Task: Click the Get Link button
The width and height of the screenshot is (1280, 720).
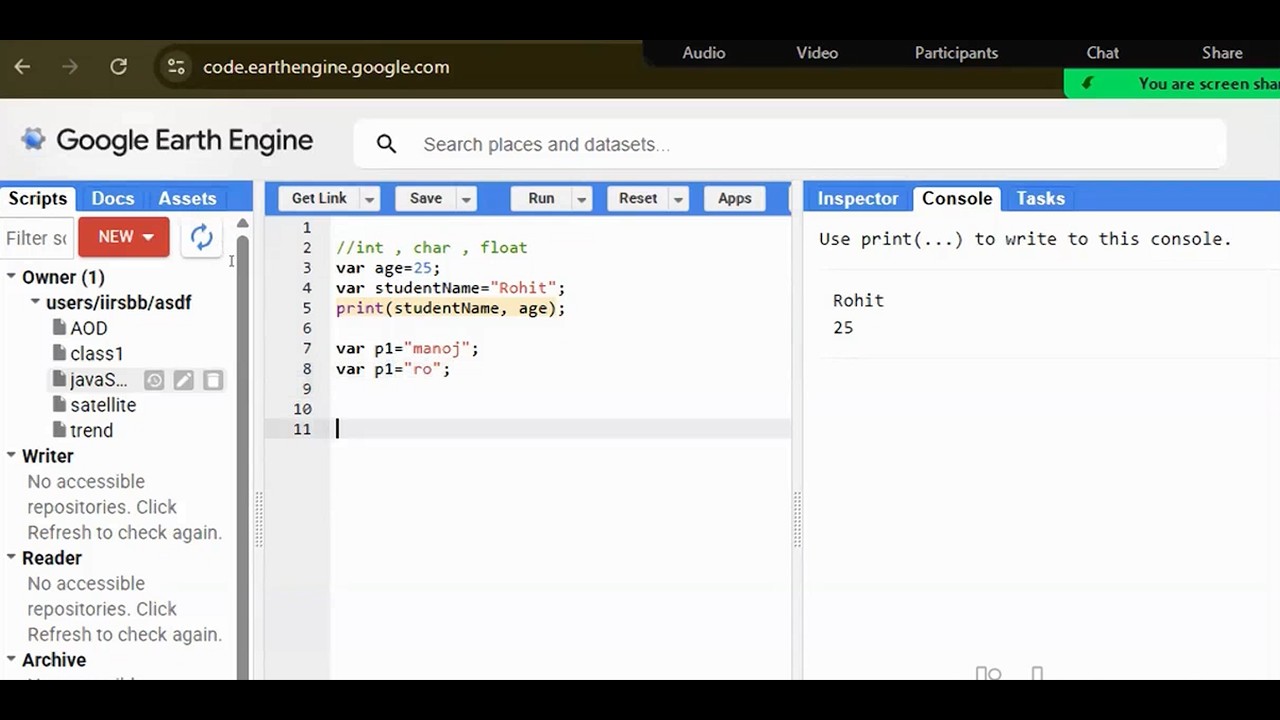Action: pyautogui.click(x=319, y=198)
